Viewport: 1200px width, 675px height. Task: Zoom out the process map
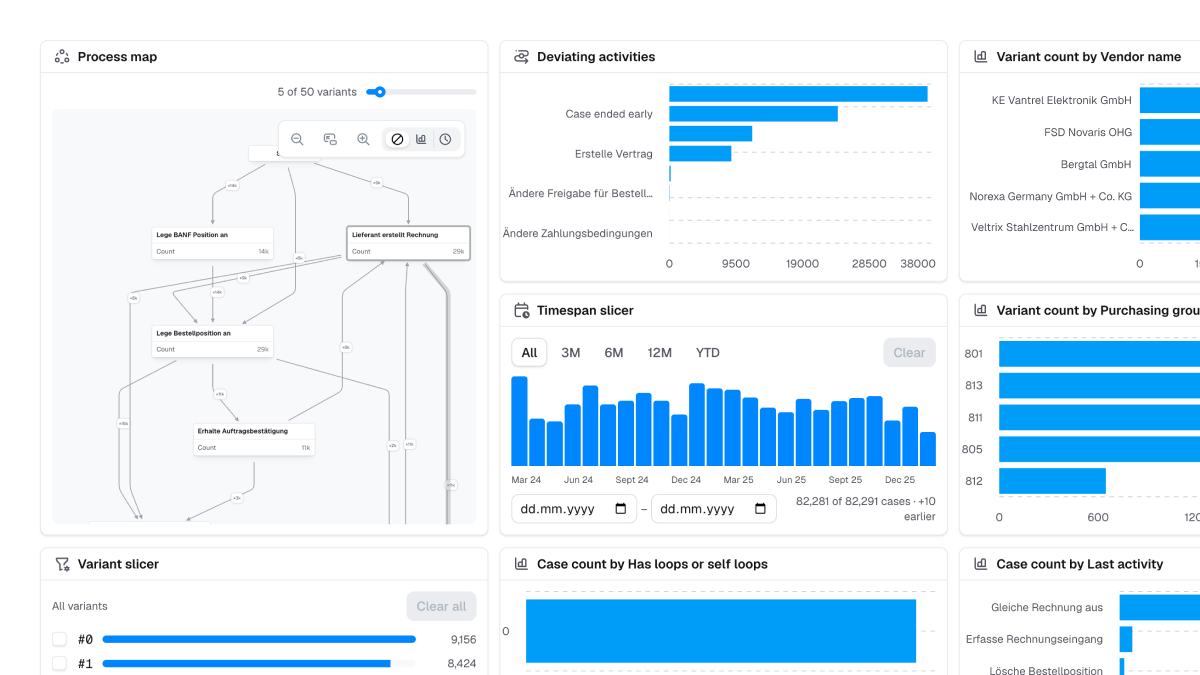[297, 139]
